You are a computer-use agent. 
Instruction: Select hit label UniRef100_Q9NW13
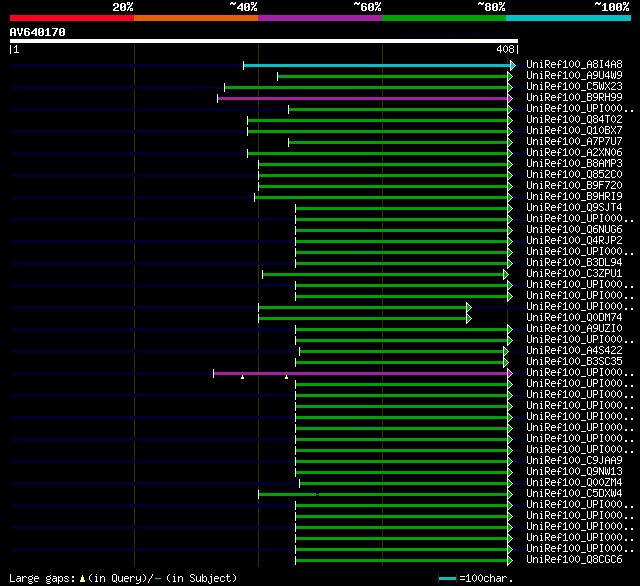[x=574, y=472]
